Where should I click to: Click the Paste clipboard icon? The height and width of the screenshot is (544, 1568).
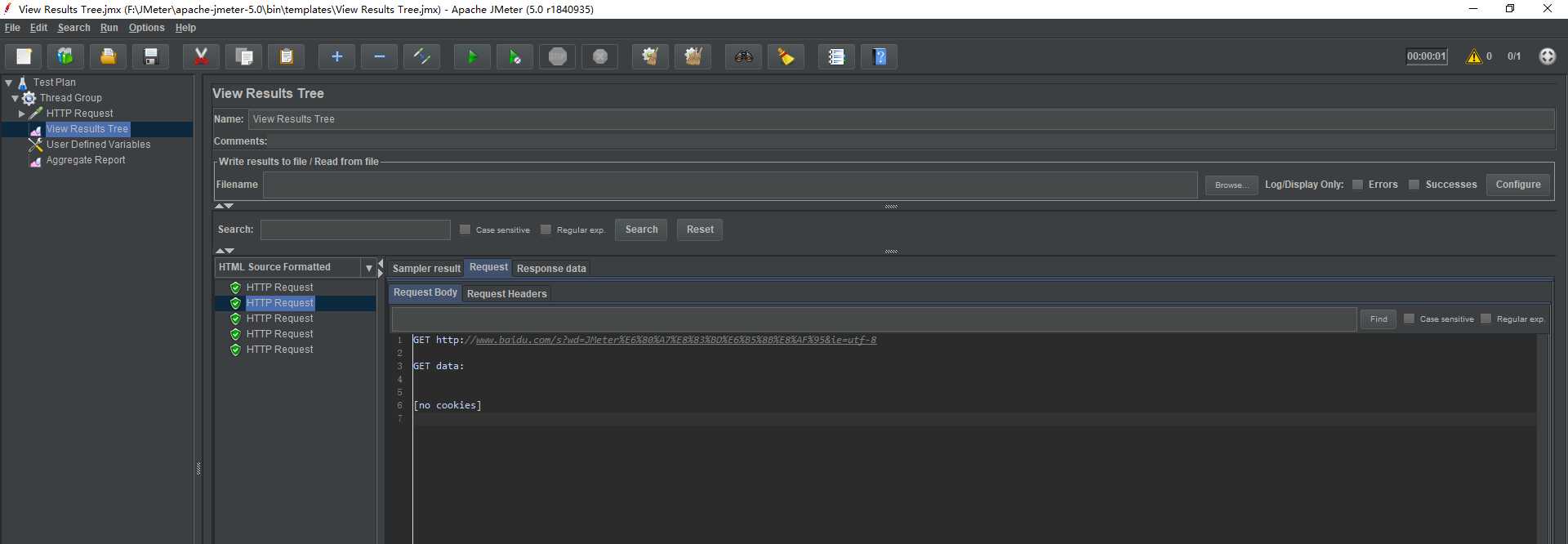coord(286,56)
